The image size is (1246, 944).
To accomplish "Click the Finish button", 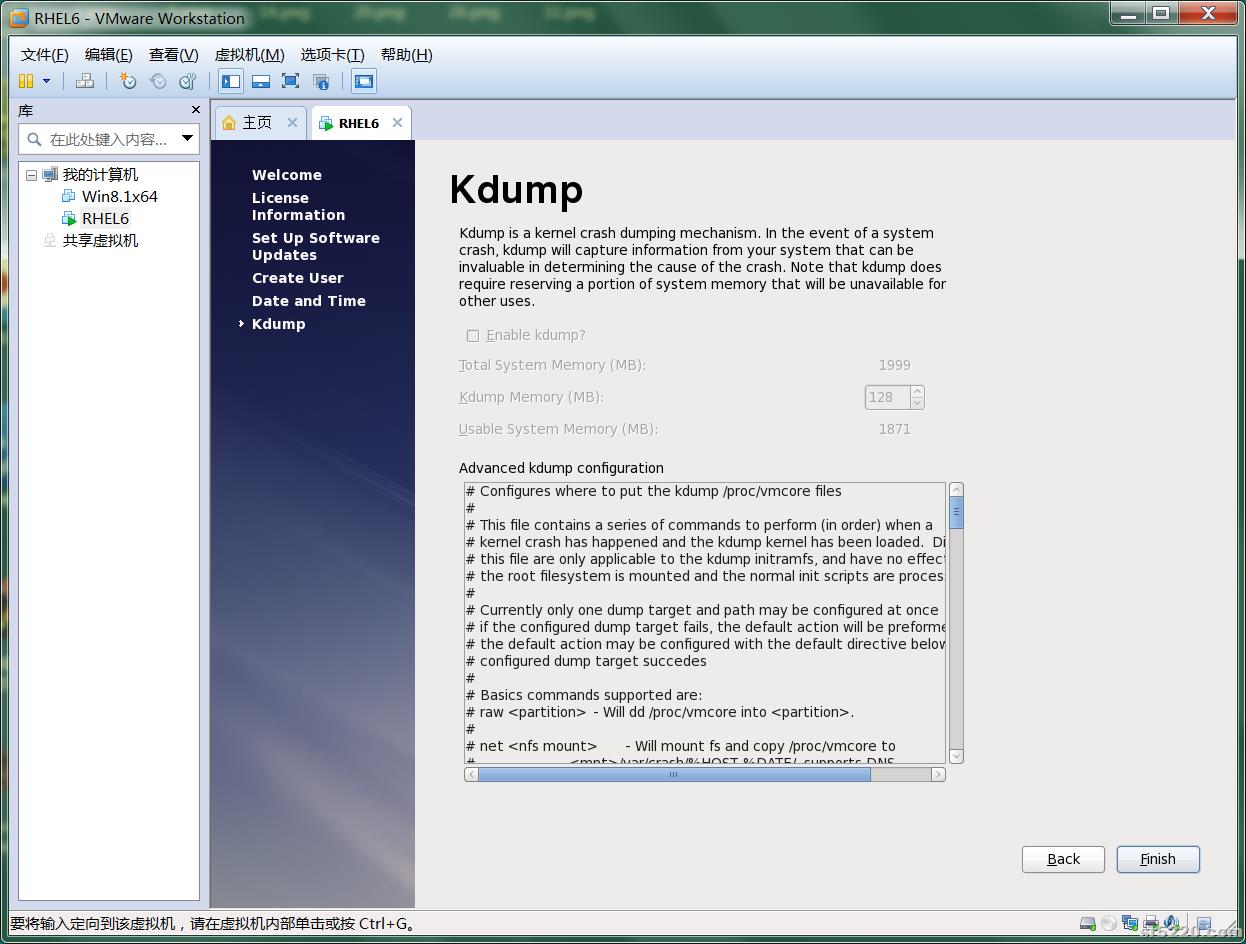I will pyautogui.click(x=1158, y=859).
